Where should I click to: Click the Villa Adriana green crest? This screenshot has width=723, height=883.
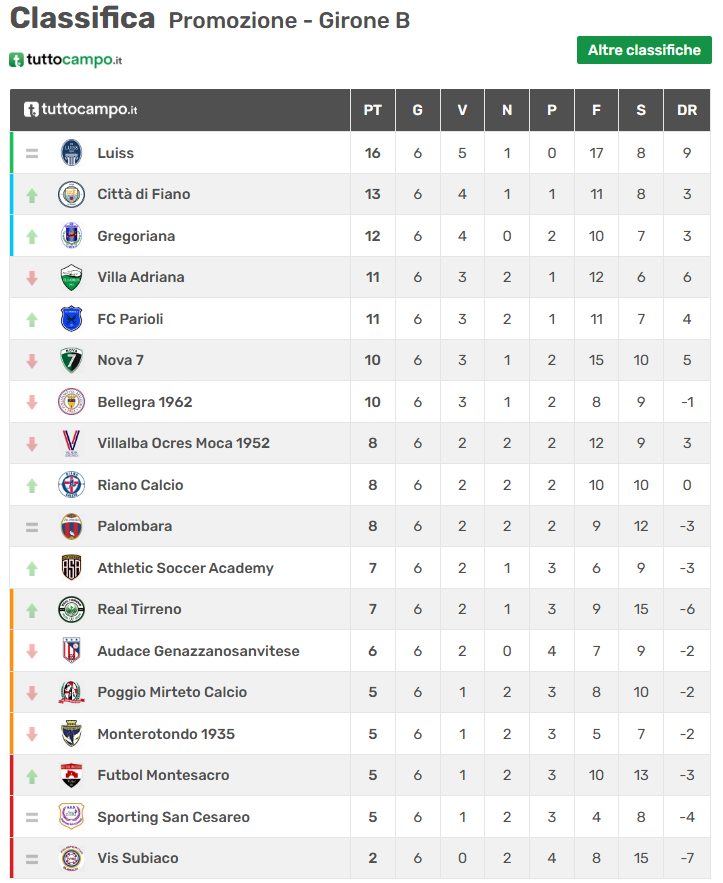(x=71, y=277)
